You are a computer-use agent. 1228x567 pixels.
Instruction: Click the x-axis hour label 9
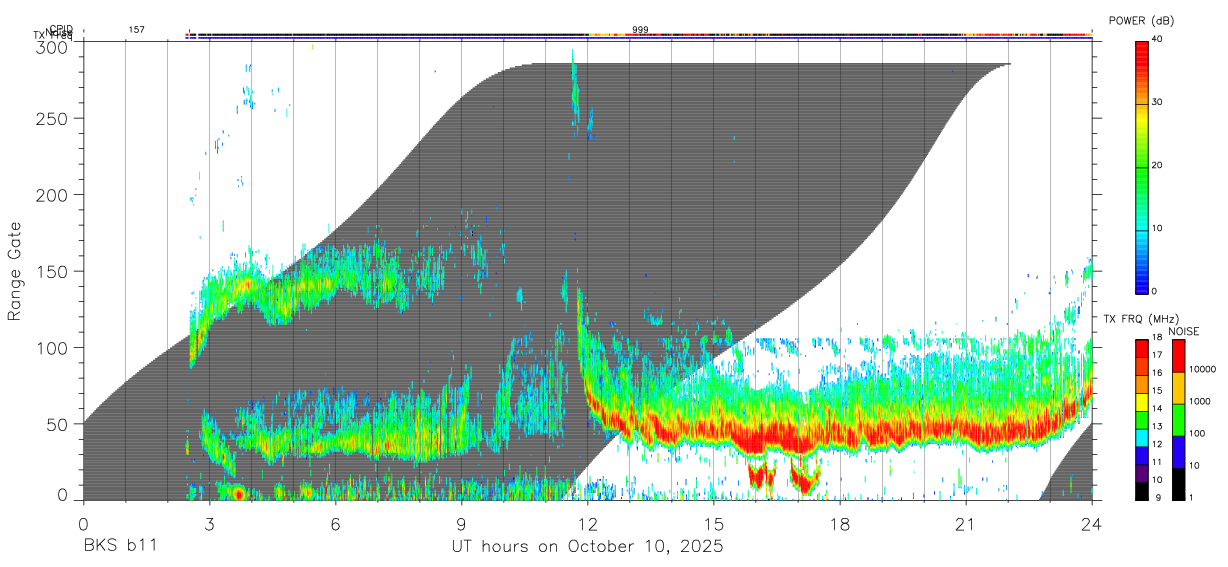461,524
